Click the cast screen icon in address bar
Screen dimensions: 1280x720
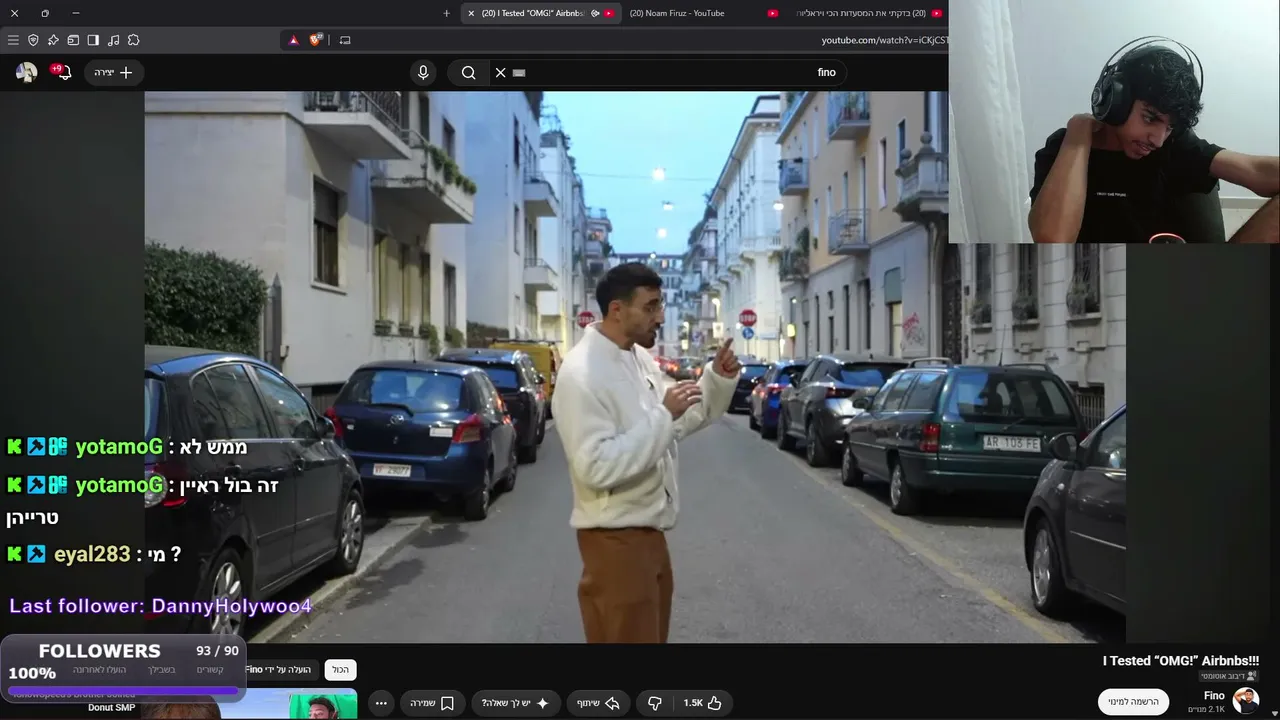click(345, 40)
